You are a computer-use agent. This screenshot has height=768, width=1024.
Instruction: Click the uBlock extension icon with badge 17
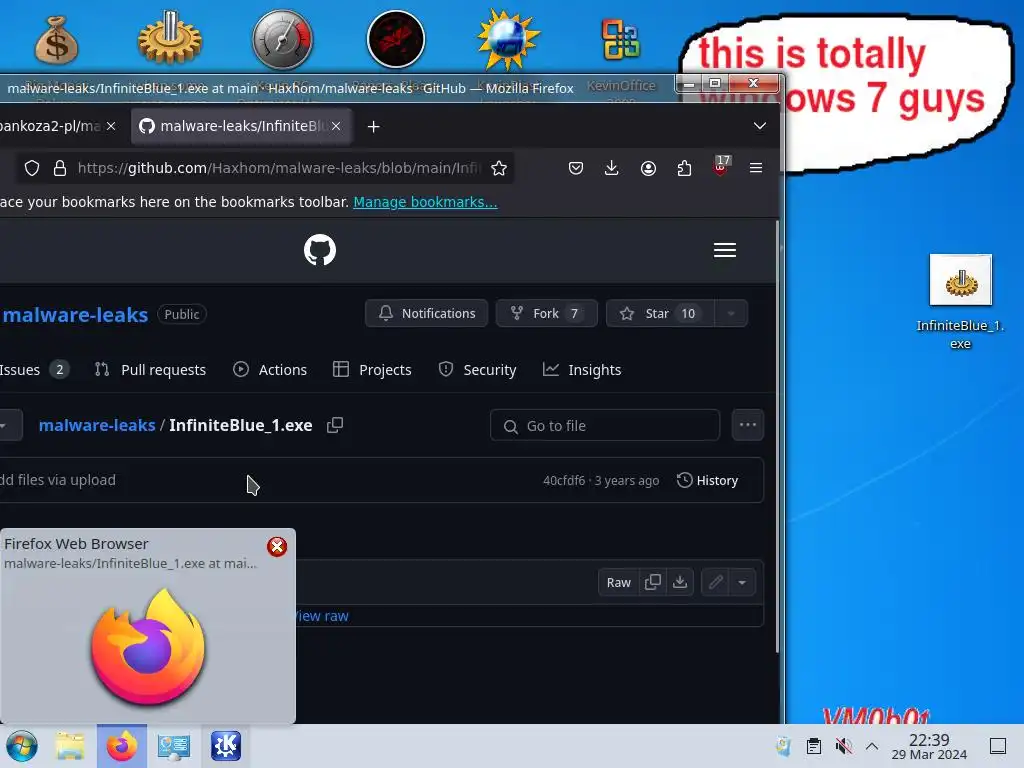[721, 166]
